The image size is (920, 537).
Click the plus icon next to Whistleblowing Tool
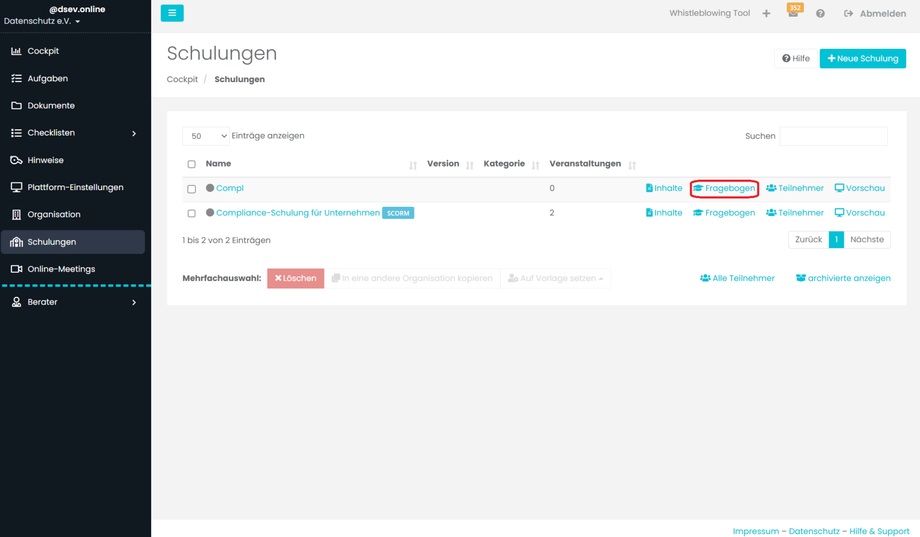click(766, 13)
